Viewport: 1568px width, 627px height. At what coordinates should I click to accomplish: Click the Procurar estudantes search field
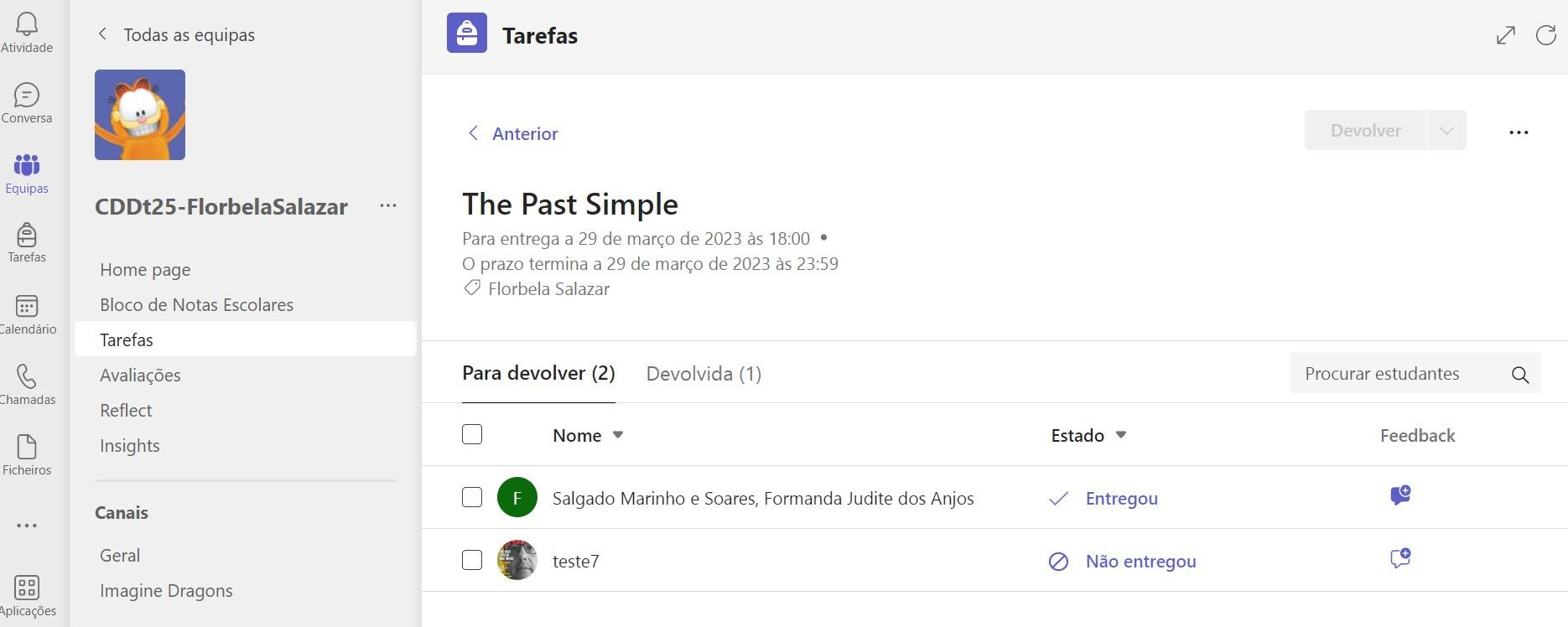click(x=1396, y=374)
